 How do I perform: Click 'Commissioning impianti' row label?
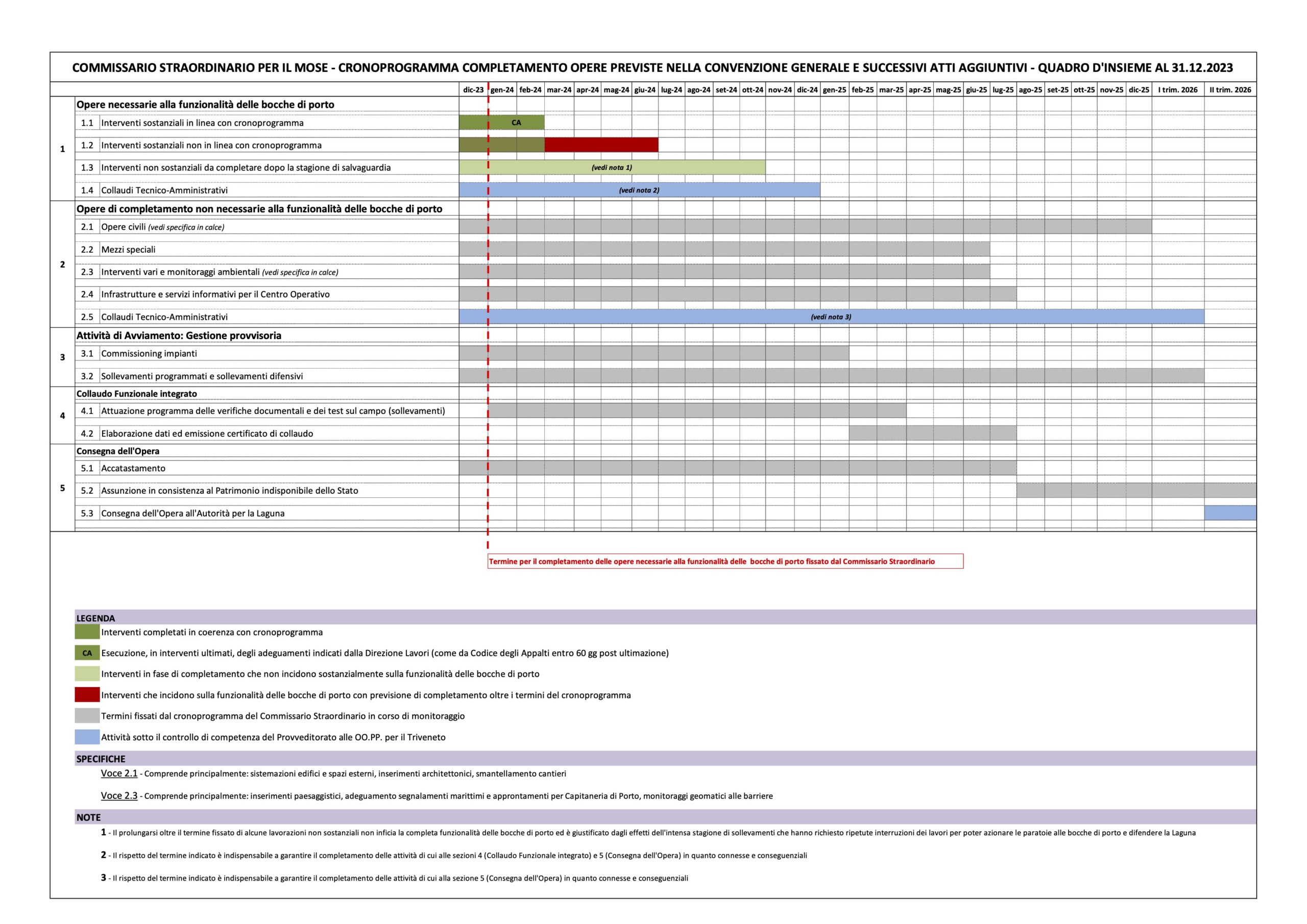(149, 354)
